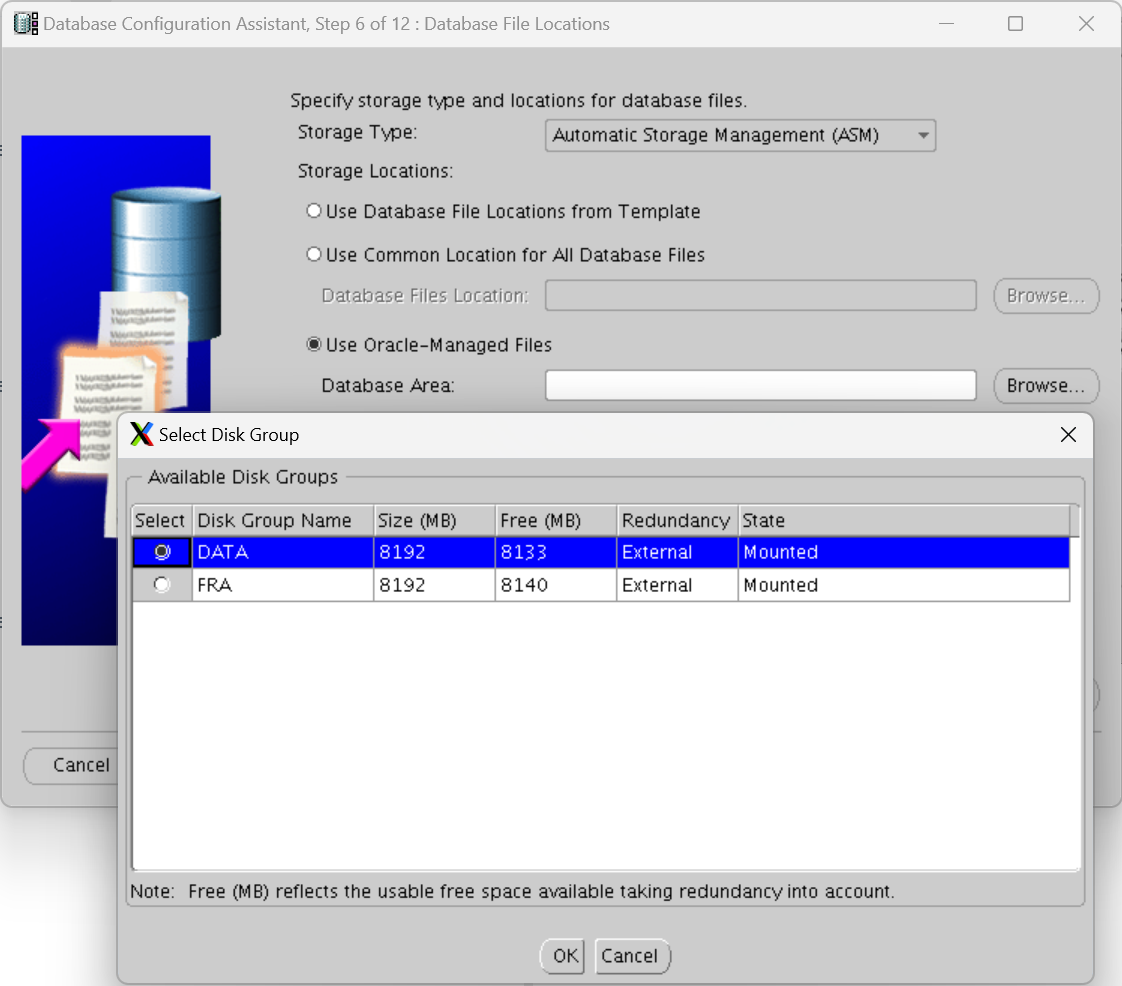
Task: Click the Browse button beside Database Area
Action: click(x=1045, y=386)
